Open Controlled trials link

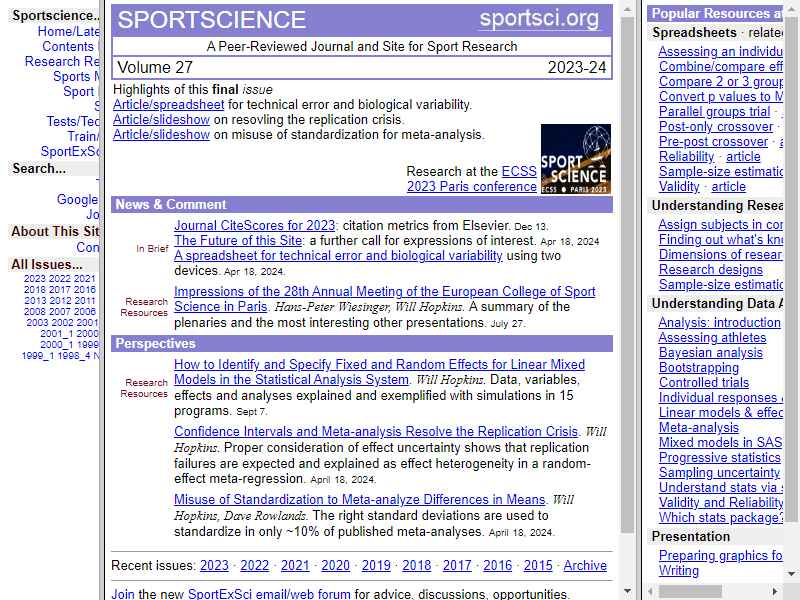[704, 383]
